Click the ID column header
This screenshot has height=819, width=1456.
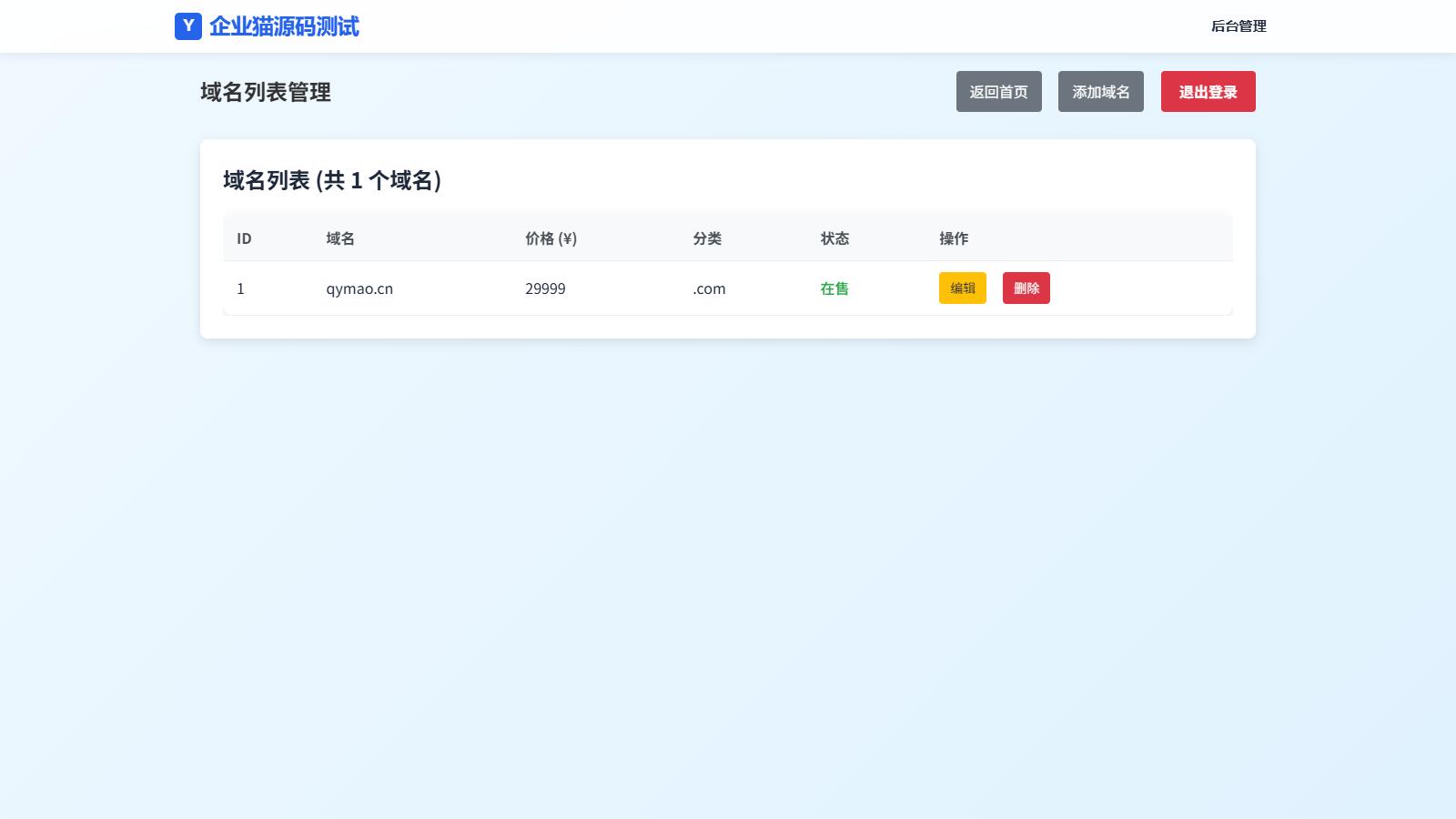244,238
